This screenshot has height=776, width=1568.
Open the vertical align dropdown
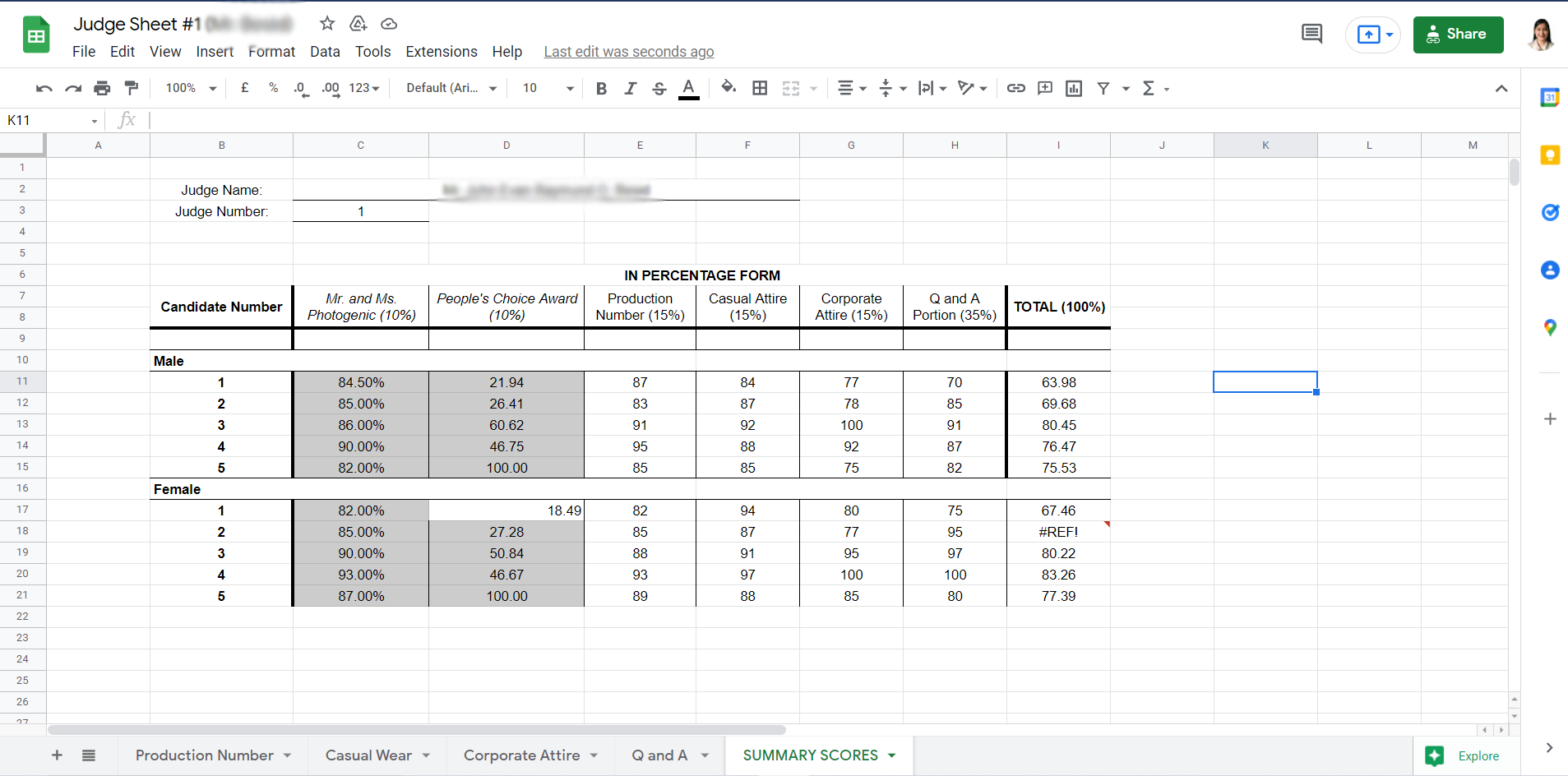pyautogui.click(x=892, y=88)
